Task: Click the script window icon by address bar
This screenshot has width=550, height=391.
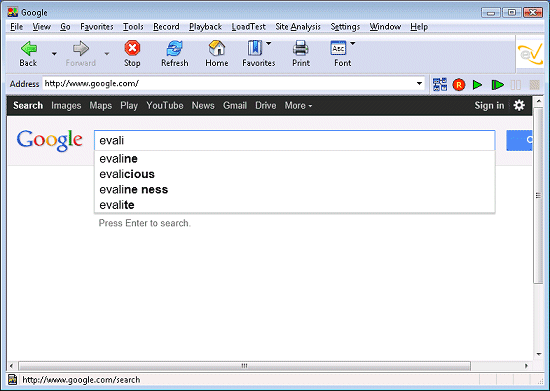Action: click(440, 85)
